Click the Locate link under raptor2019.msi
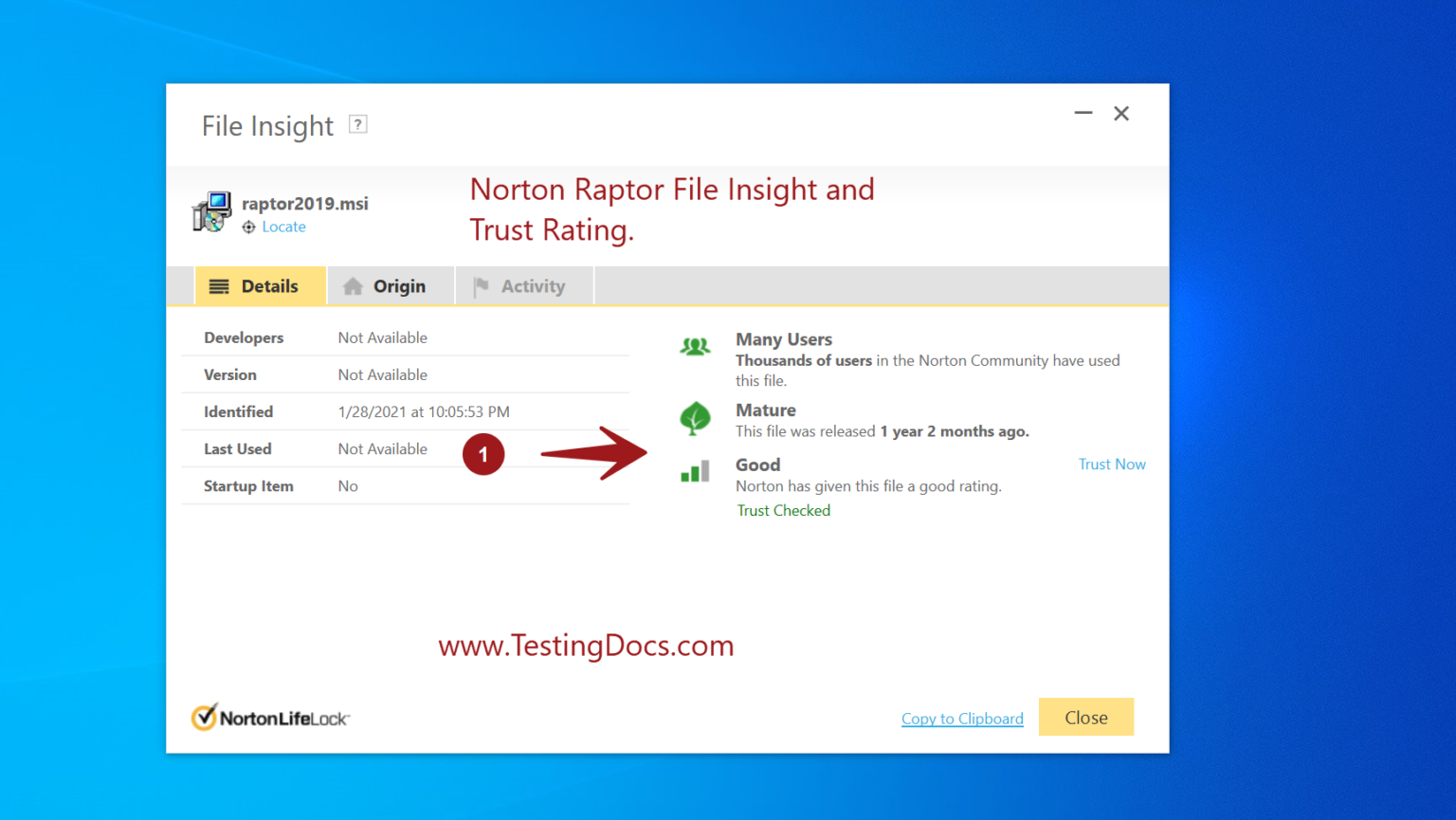This screenshot has width=1456, height=820. 283,227
